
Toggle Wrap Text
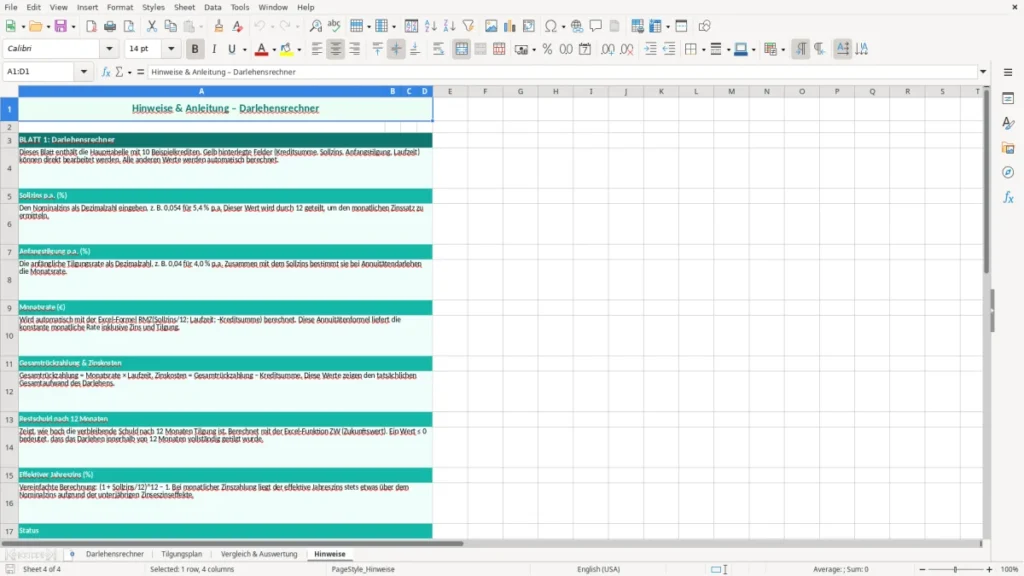click(x=438, y=49)
